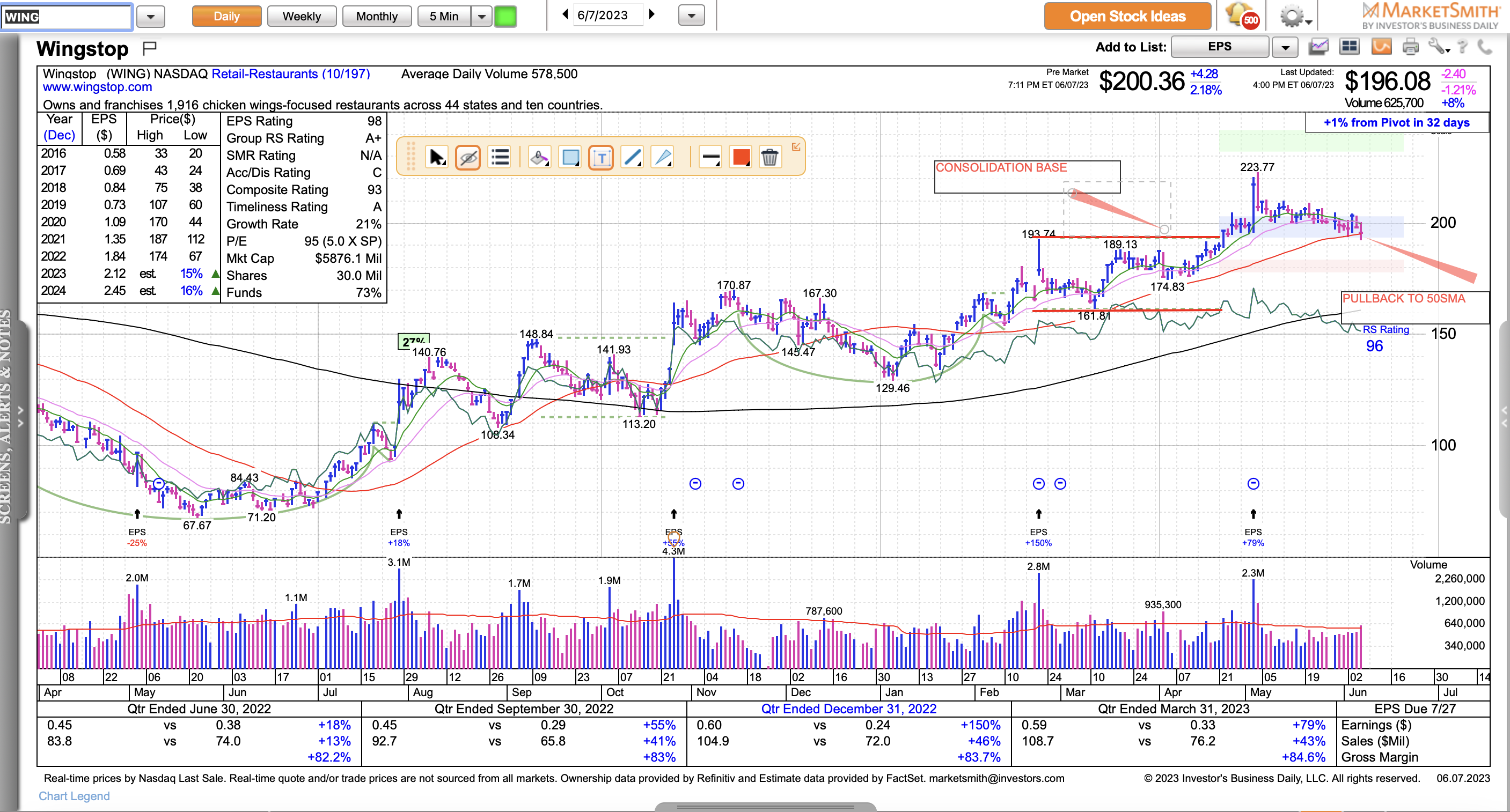Screen dimensions: 1510x812
Task: Add stock to the EPS list button
Action: (1219, 46)
